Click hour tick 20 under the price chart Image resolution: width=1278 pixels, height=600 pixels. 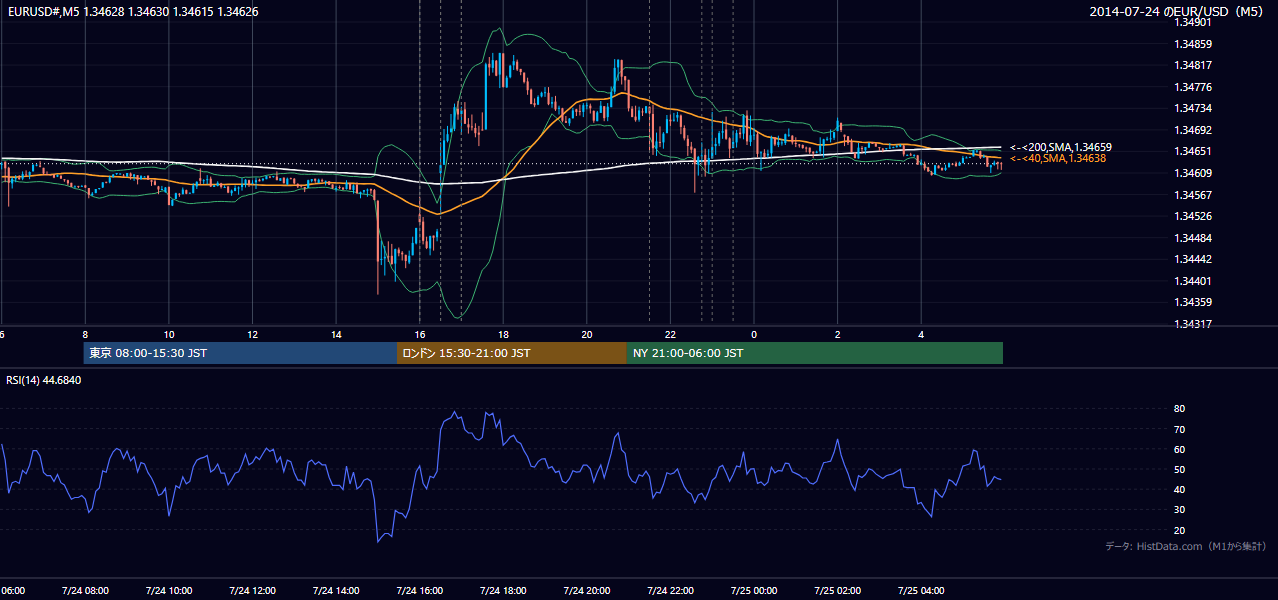point(587,334)
